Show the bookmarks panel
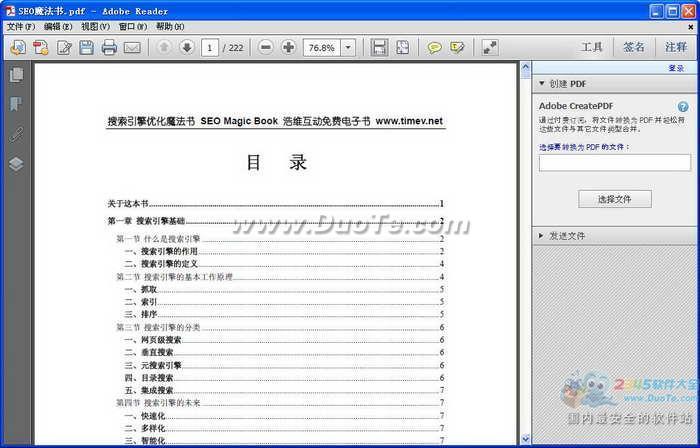This screenshot has height=448, width=700. pyautogui.click(x=16, y=104)
